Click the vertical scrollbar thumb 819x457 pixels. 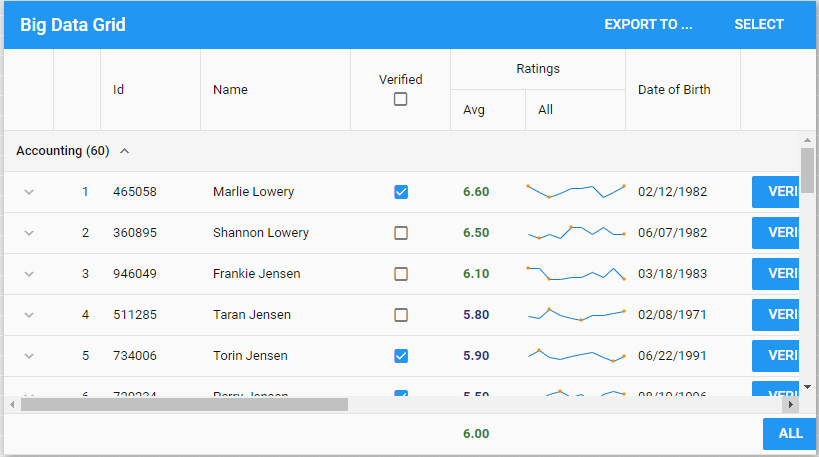807,170
